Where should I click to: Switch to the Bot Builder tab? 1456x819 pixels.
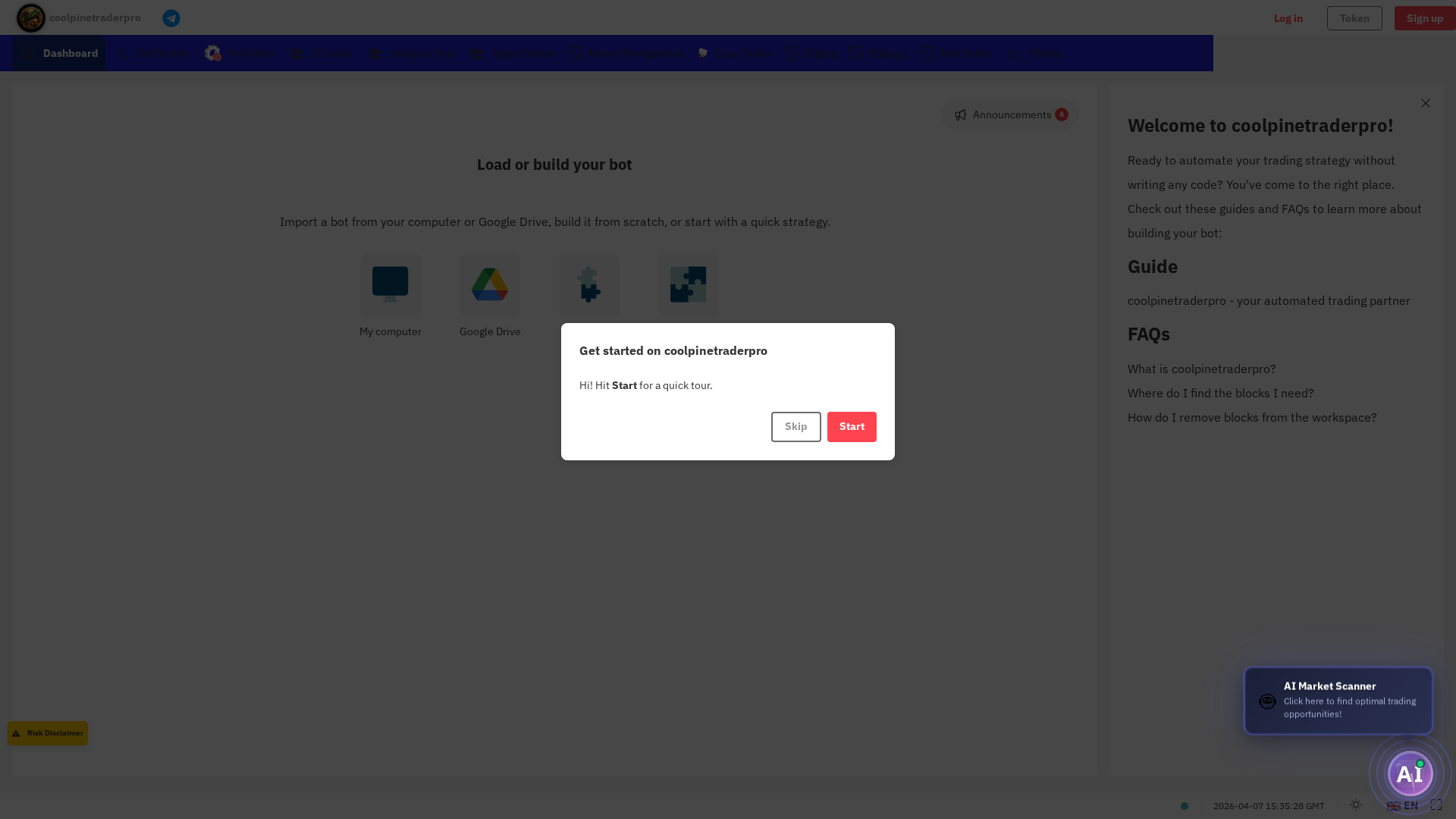[153, 53]
